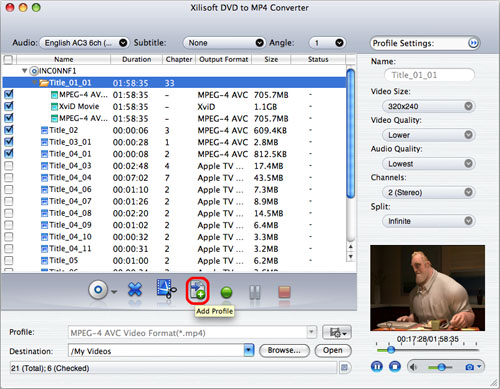
Task: Select the Title_04_11 row
Action: click(x=174, y=249)
